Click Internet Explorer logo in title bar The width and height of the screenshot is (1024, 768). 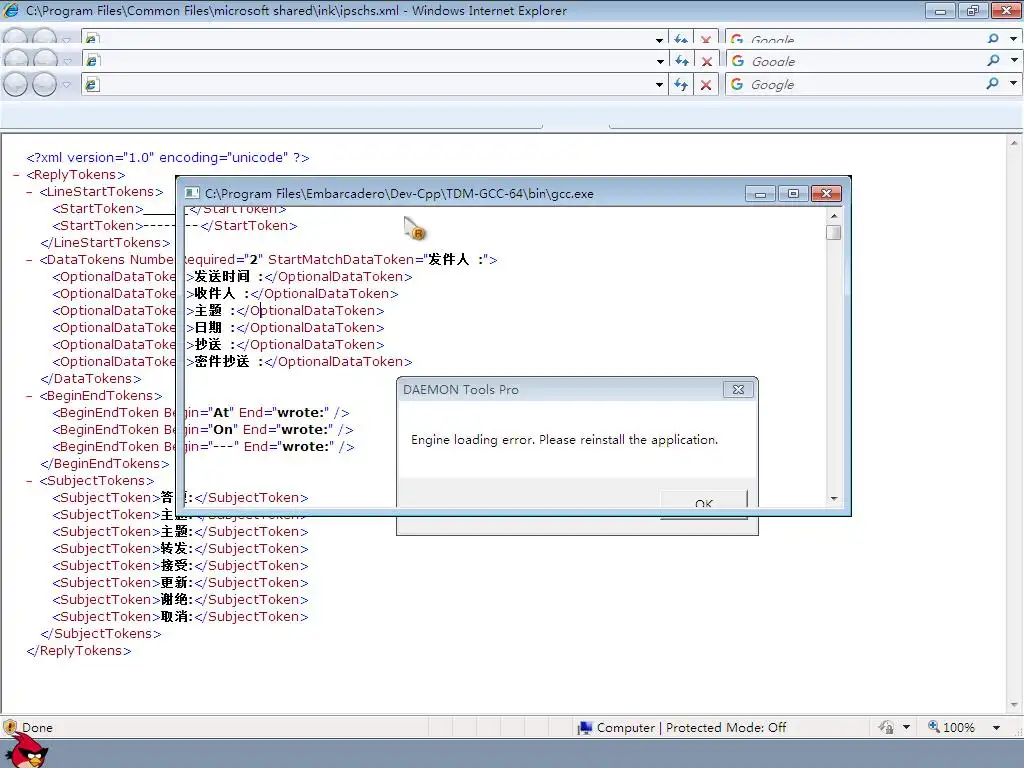(x=11, y=10)
